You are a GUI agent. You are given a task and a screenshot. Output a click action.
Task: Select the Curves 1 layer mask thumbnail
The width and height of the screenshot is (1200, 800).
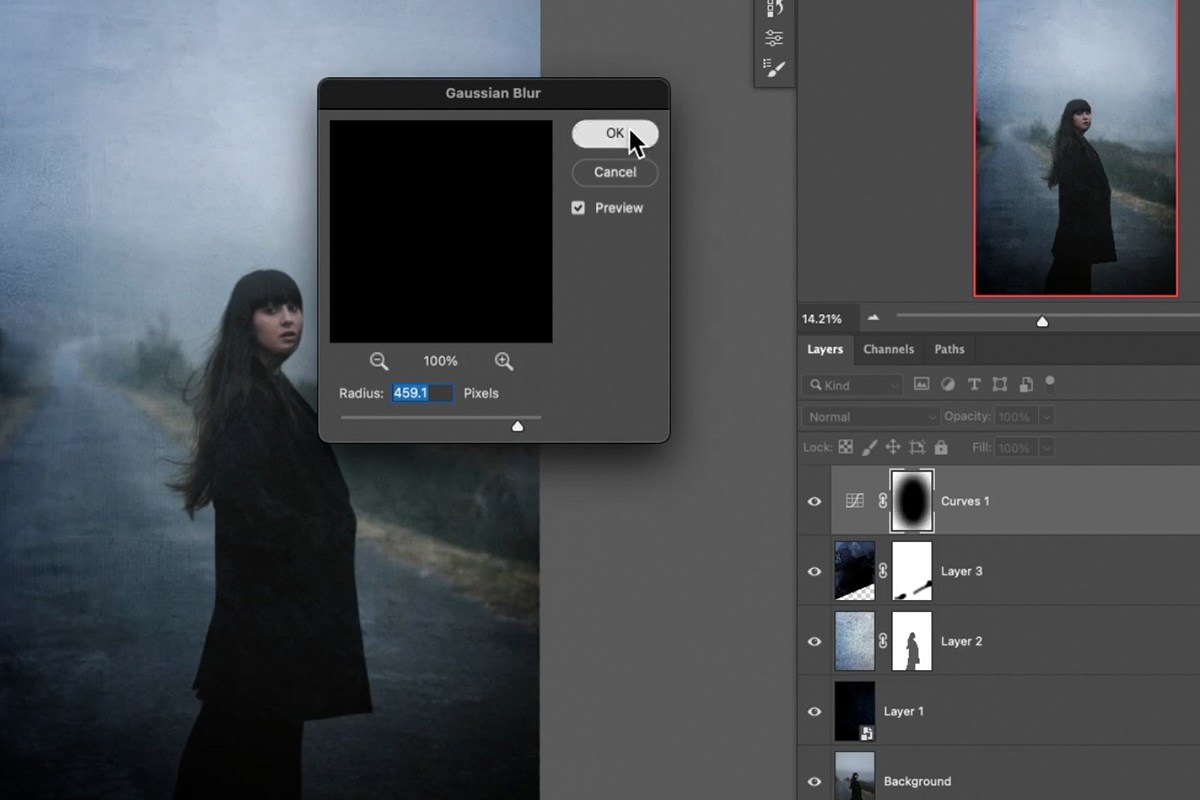tap(912, 501)
